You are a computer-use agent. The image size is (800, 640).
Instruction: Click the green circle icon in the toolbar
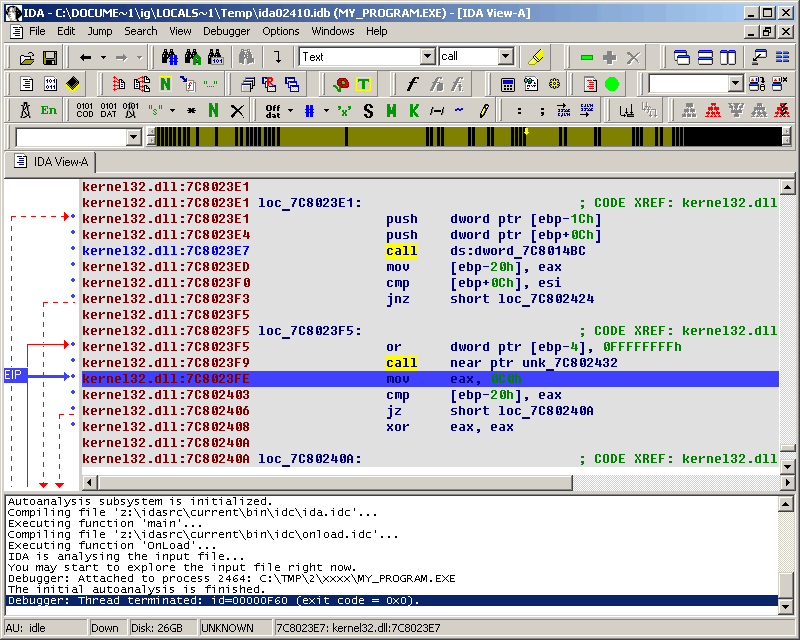[612, 84]
